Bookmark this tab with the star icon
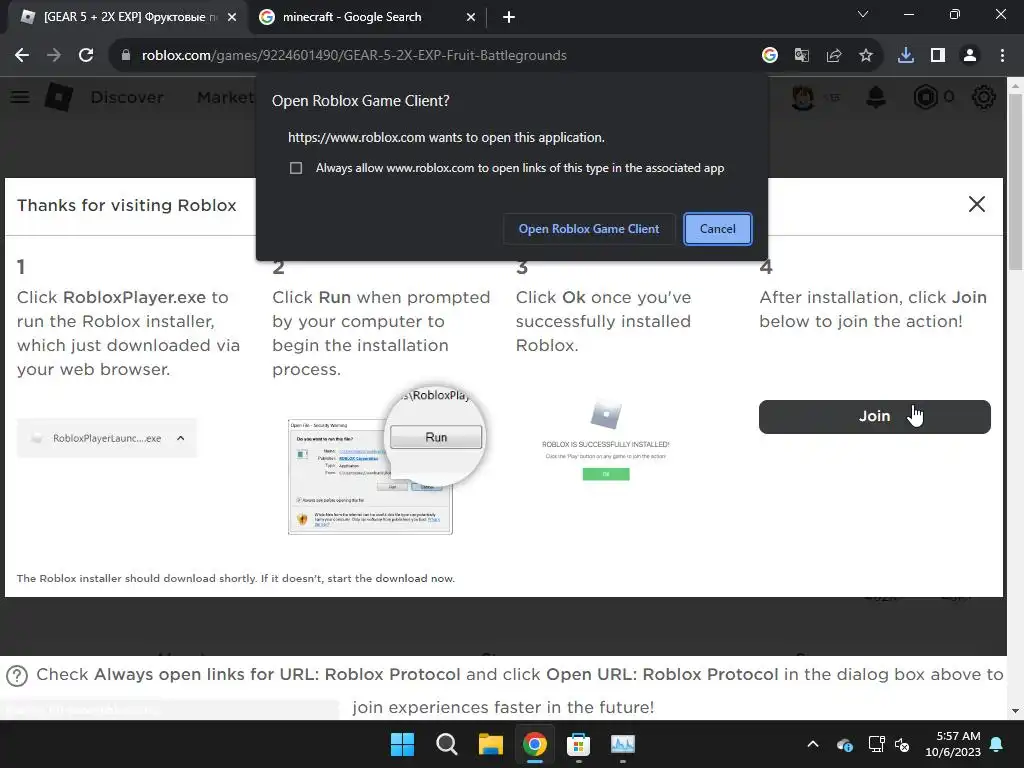 866,56
